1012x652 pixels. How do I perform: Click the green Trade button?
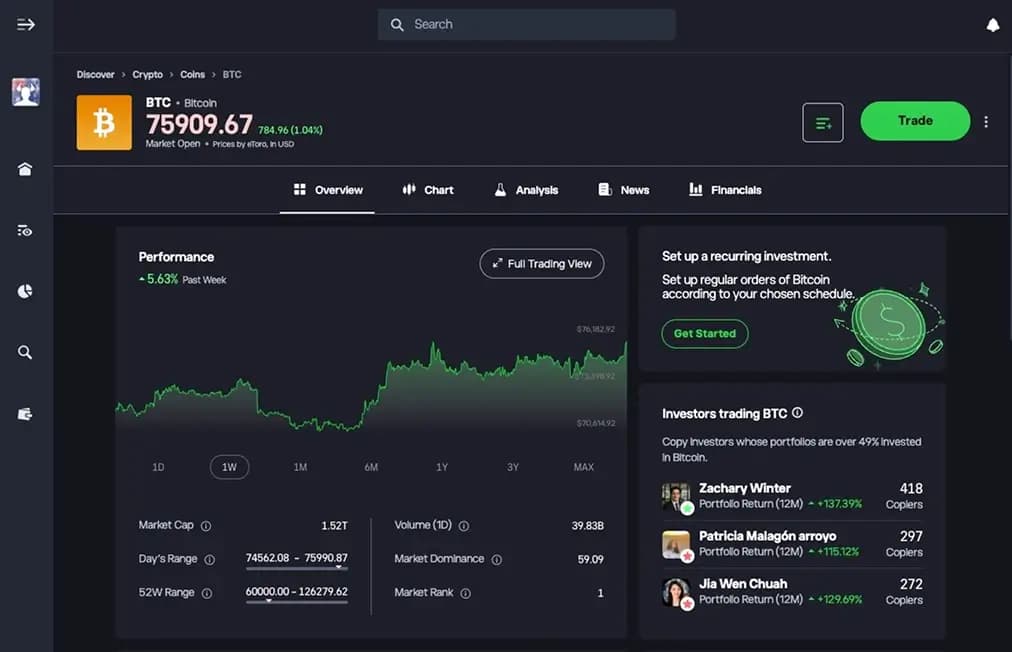pyautogui.click(x=914, y=120)
